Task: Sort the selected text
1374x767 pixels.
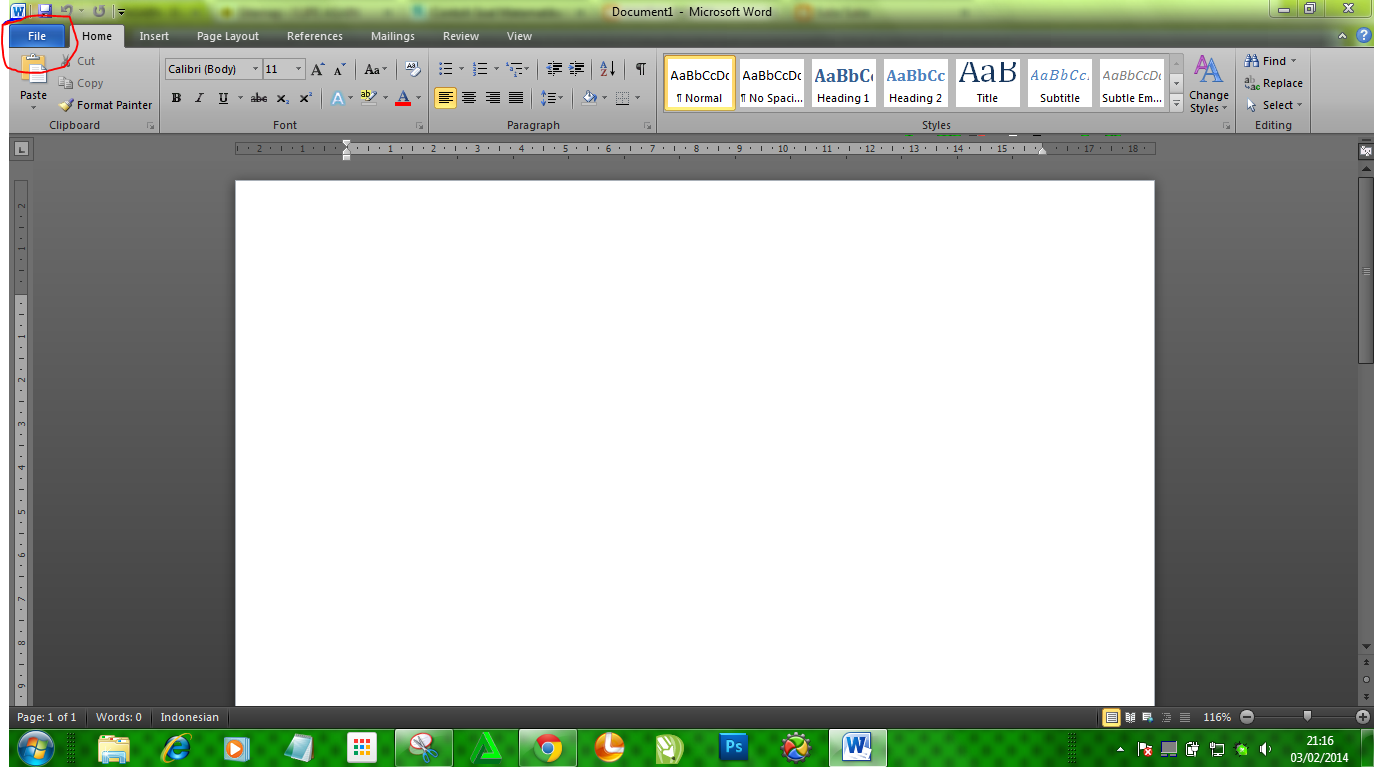Action: 607,68
